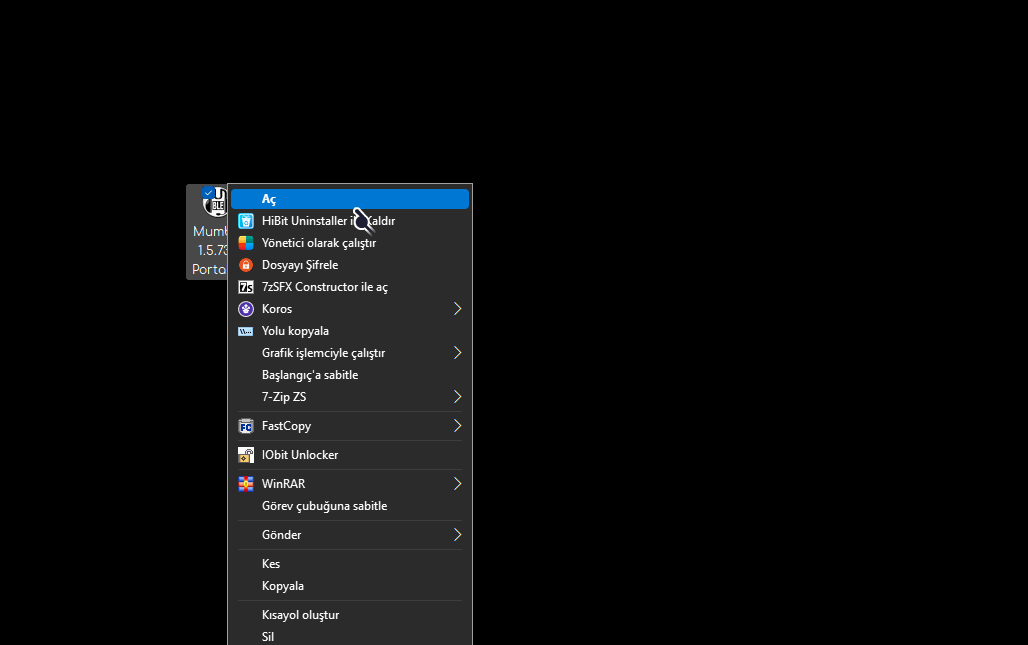Delete the file with Sil
Screen dimensions: 1028x645
pyautogui.click(x=350, y=636)
